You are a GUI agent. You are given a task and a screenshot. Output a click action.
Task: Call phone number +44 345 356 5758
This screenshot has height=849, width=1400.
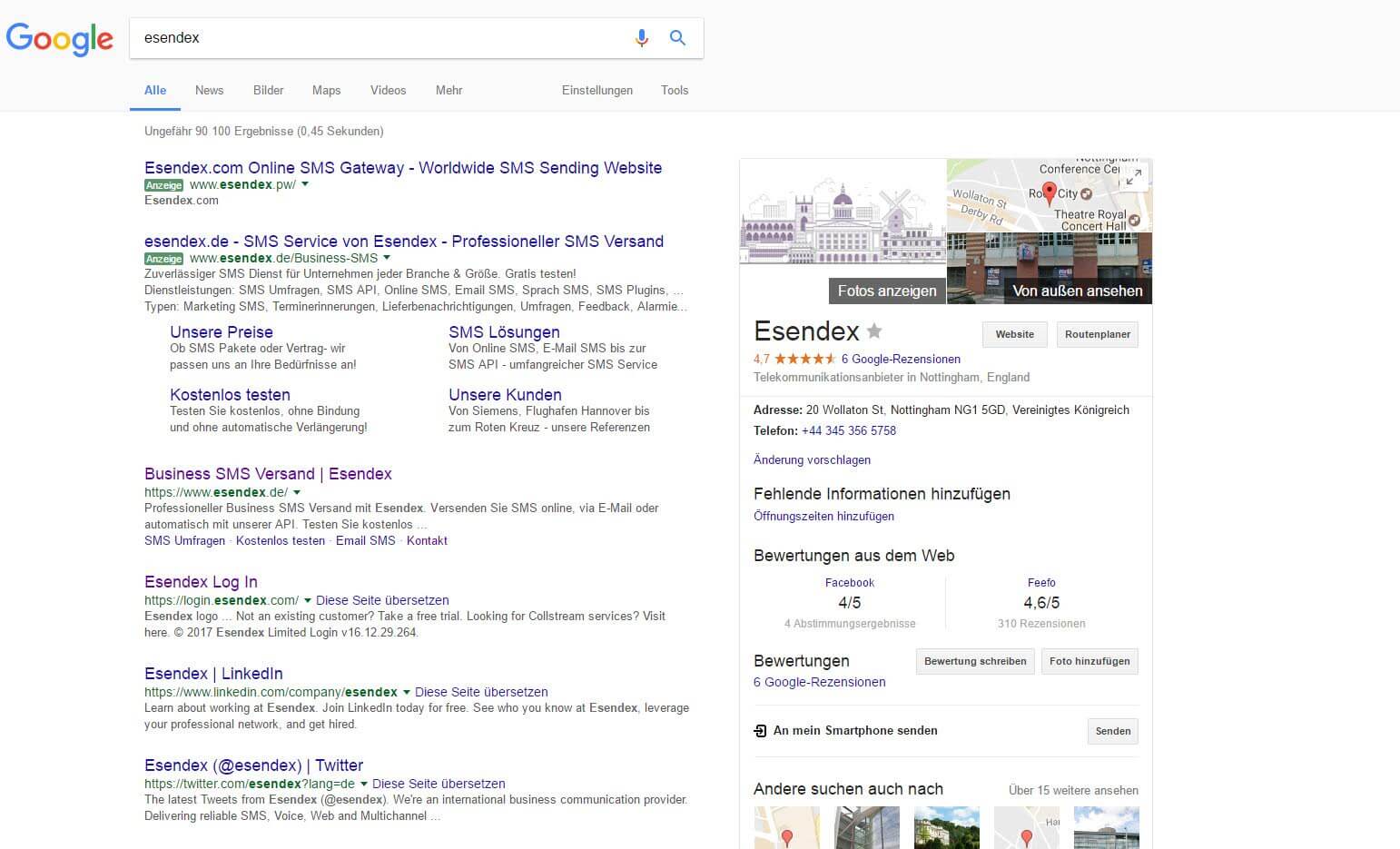[x=849, y=430]
